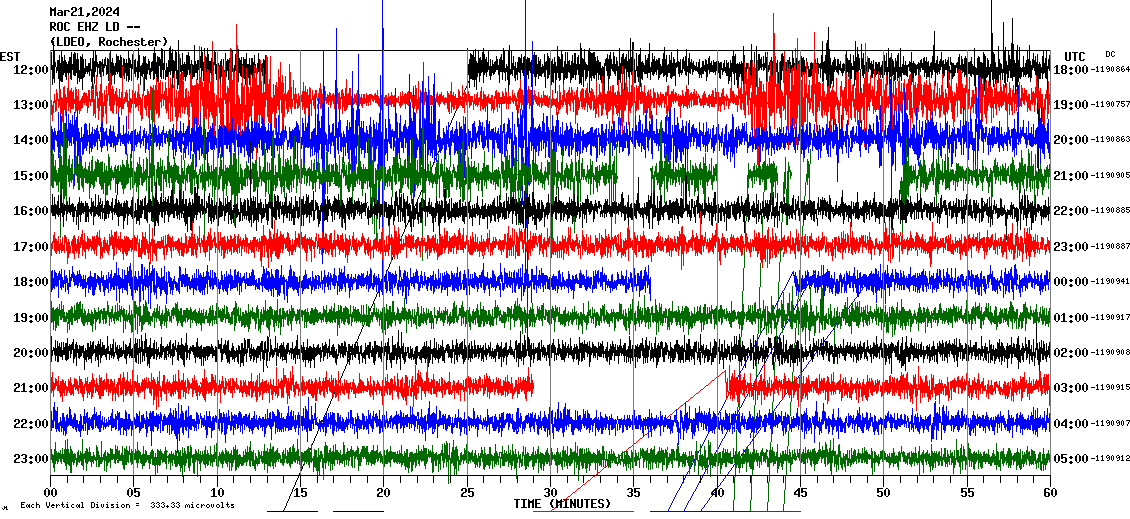This screenshot has width=1130, height=519.
Task: Click the Mar21,2024 date label
Action: click(83, 12)
